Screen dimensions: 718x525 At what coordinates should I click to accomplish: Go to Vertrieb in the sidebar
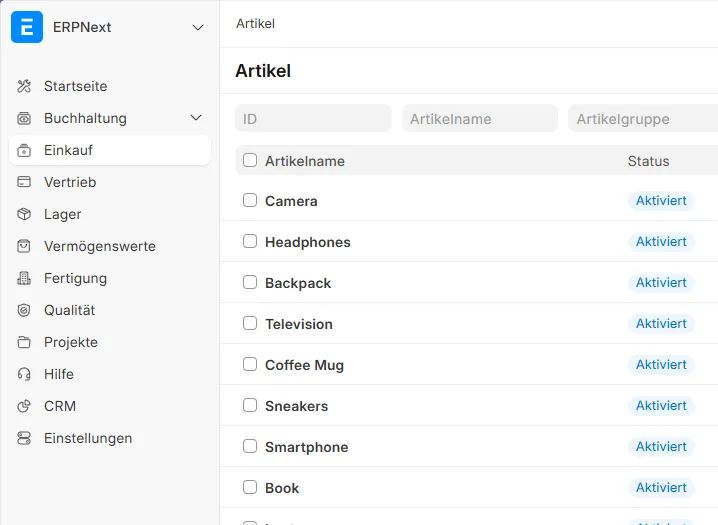coord(70,183)
